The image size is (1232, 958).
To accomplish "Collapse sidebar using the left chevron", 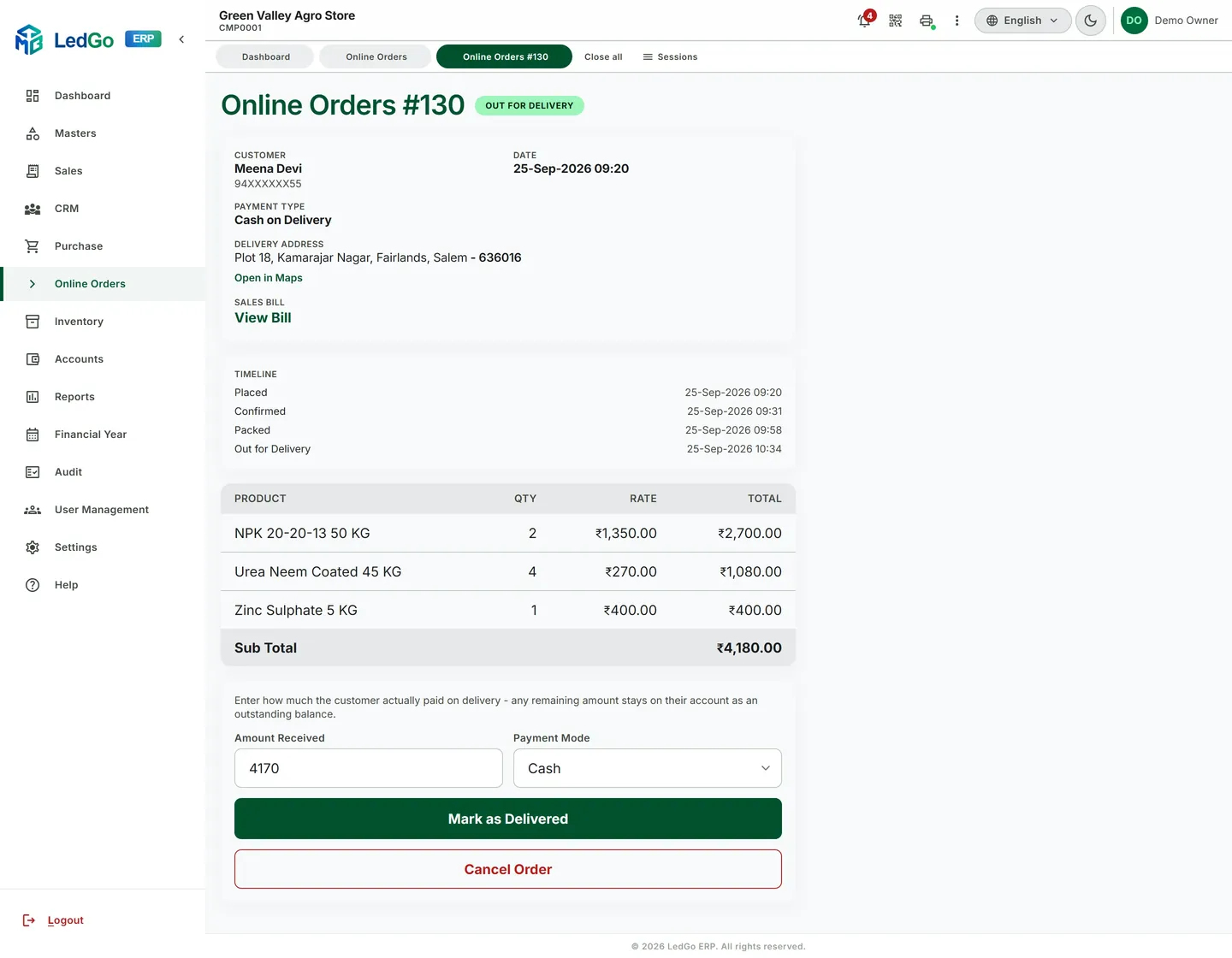I will point(181,39).
